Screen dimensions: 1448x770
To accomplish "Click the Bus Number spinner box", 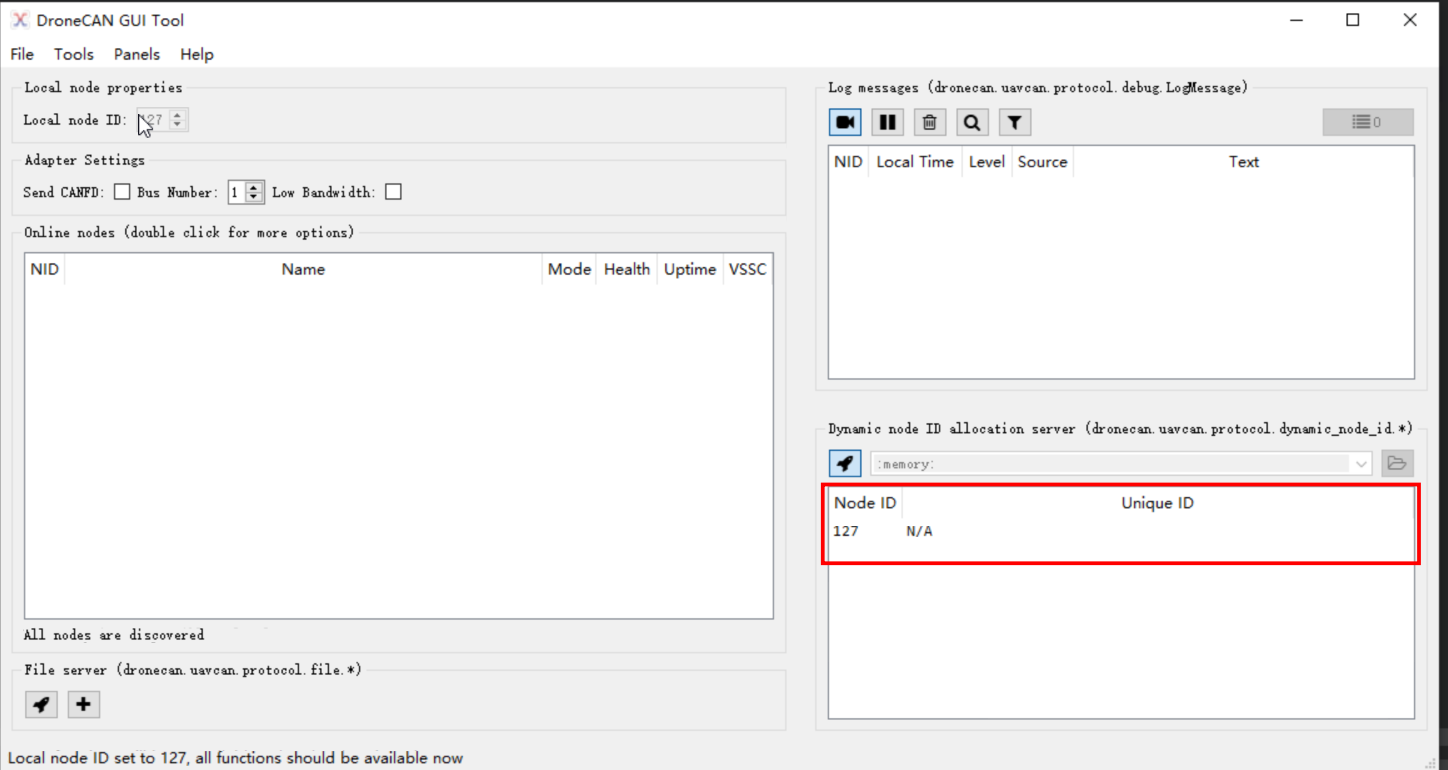I will point(238,192).
